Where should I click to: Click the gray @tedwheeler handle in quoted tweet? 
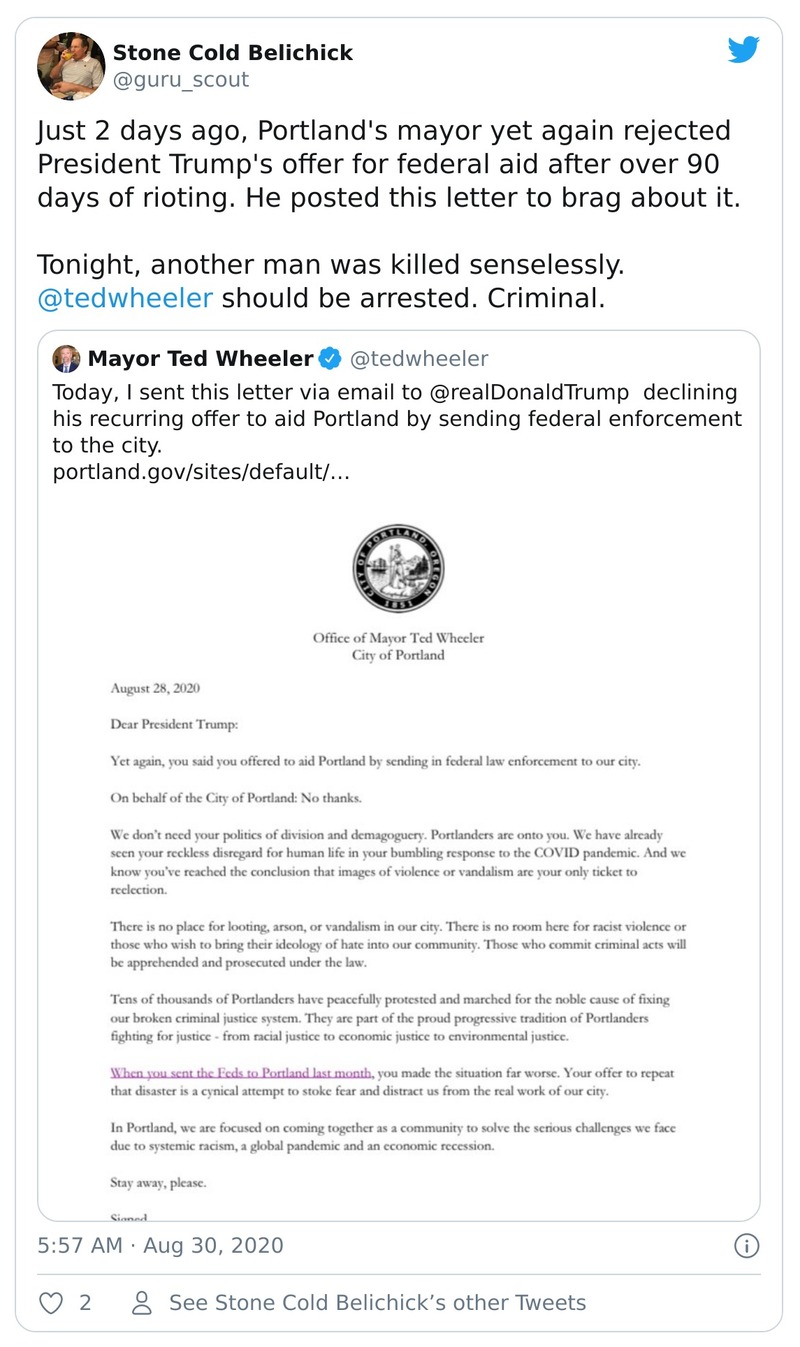(417, 359)
